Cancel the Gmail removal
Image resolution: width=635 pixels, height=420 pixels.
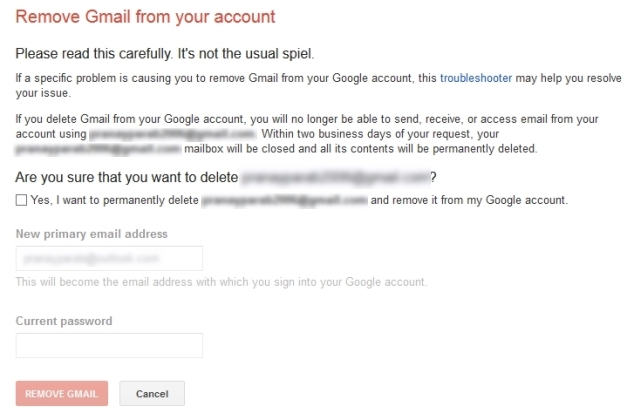click(x=152, y=393)
